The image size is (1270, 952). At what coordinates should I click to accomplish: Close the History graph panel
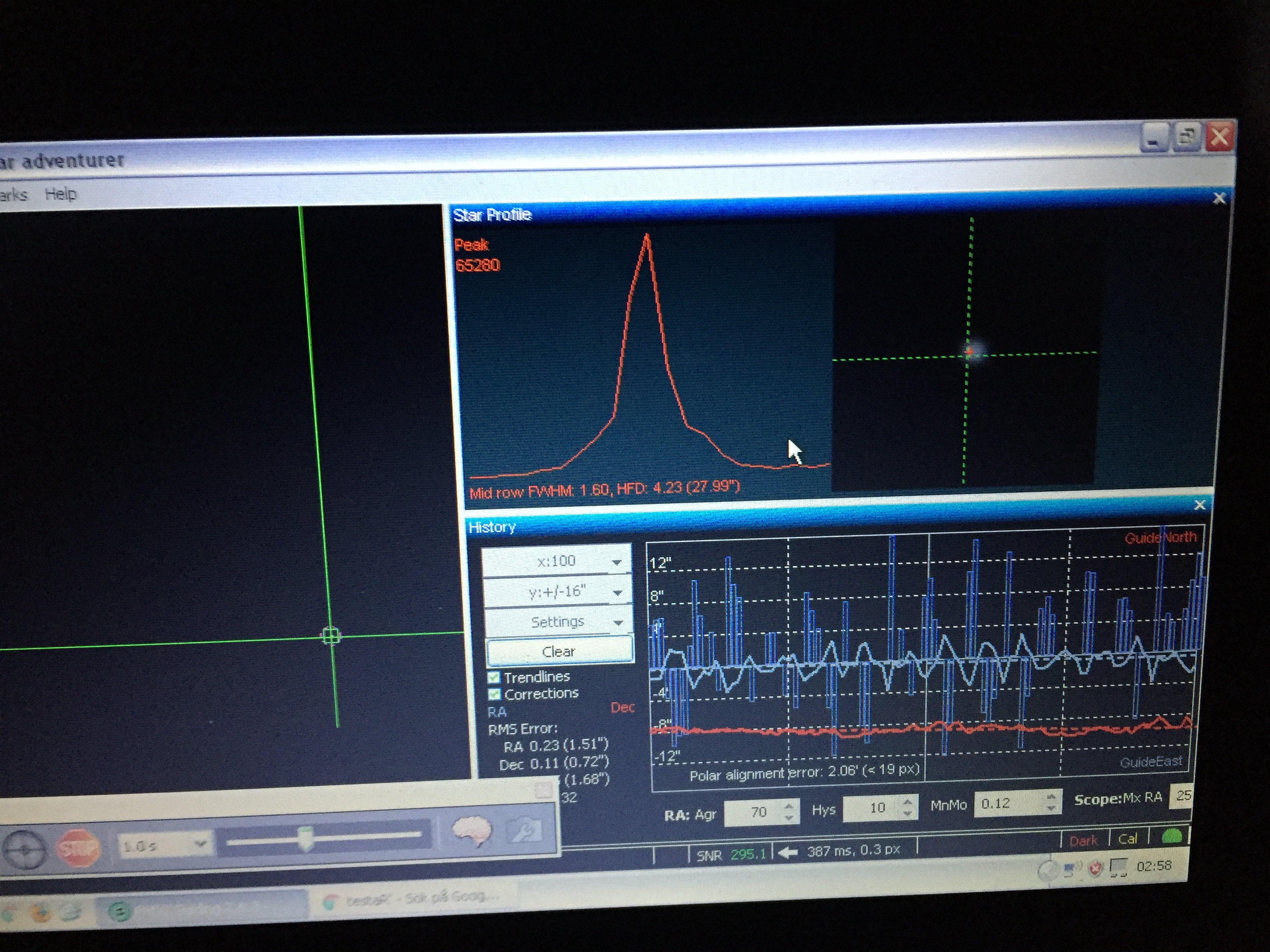[1200, 505]
